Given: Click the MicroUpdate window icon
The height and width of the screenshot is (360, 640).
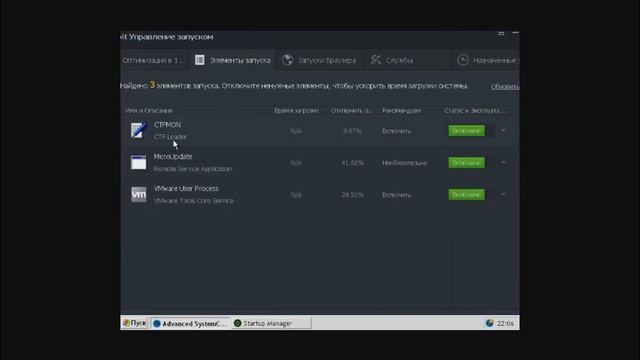Looking at the screenshot, I should point(138,162).
